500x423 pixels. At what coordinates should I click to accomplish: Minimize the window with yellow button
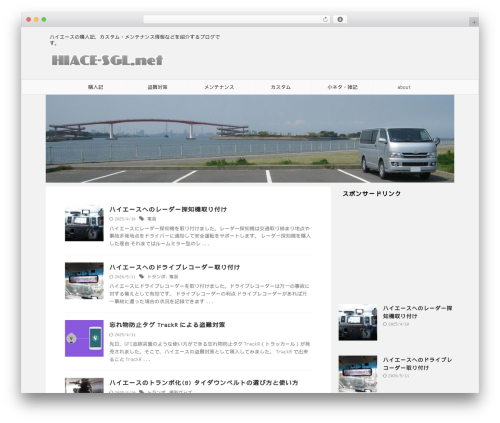point(36,20)
